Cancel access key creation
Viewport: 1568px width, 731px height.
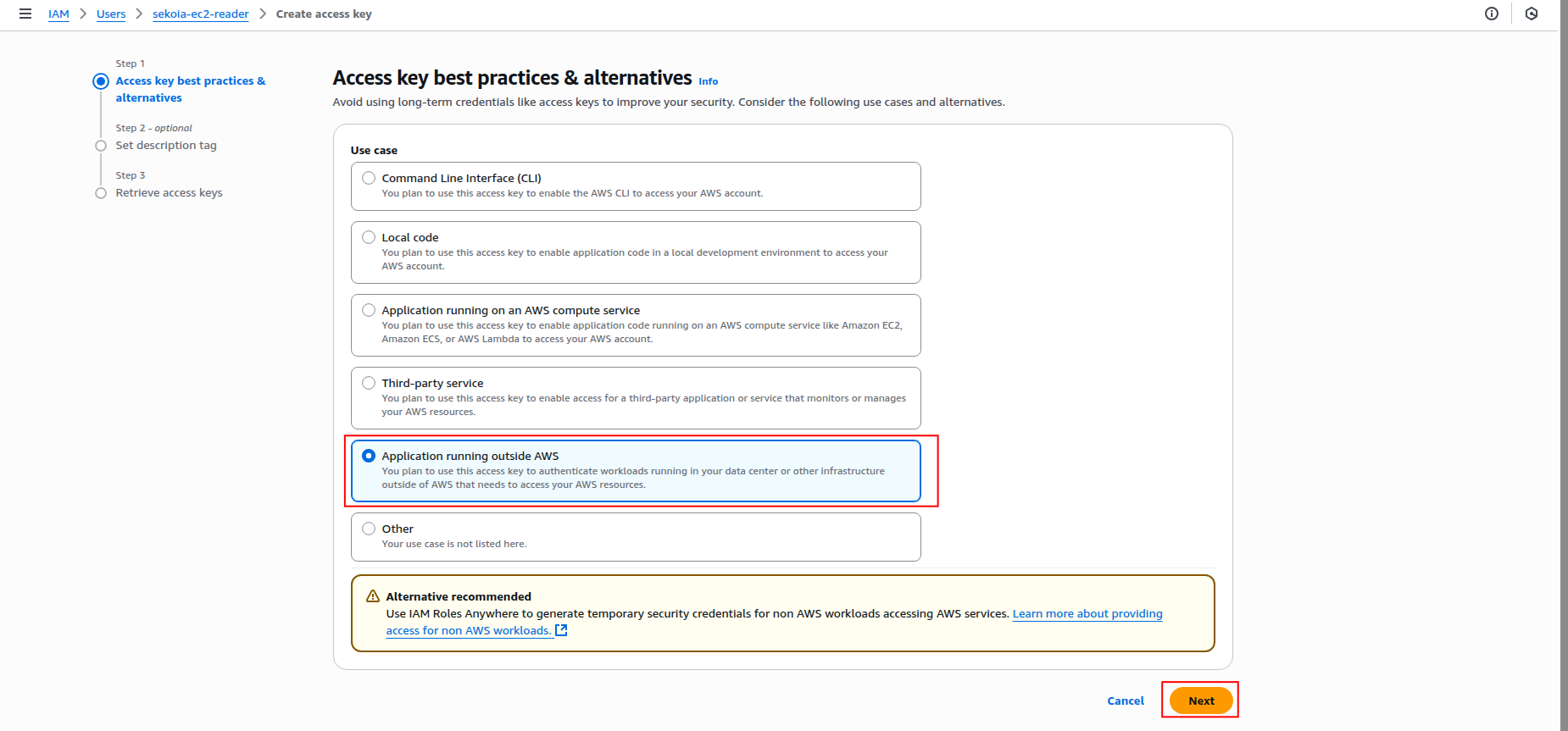(x=1125, y=701)
